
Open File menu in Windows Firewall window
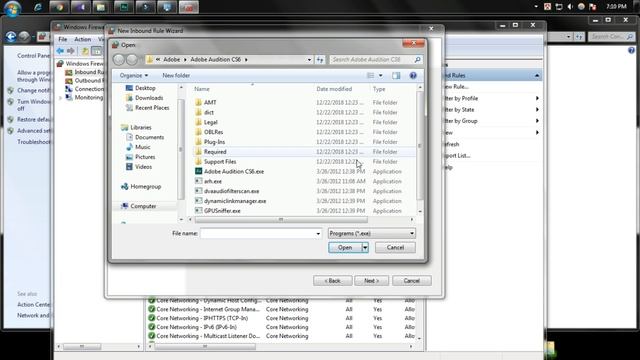(x=62, y=39)
